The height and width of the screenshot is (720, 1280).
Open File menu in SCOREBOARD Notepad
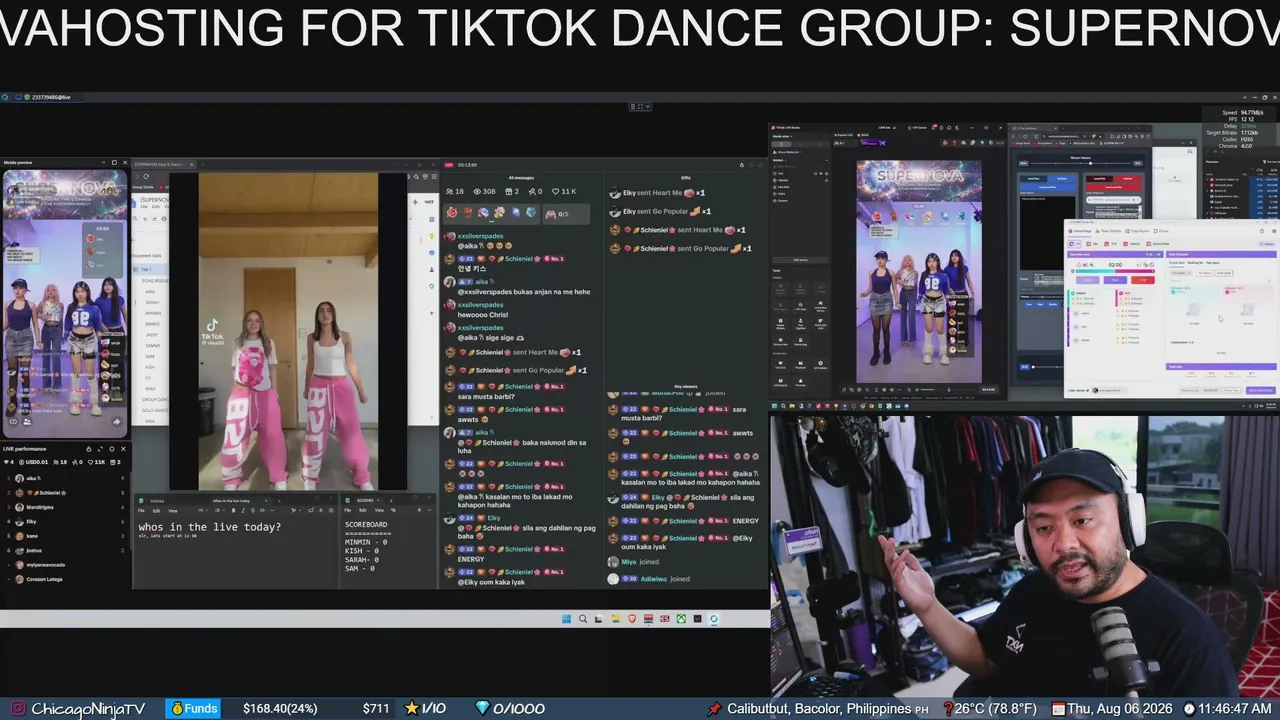point(347,510)
